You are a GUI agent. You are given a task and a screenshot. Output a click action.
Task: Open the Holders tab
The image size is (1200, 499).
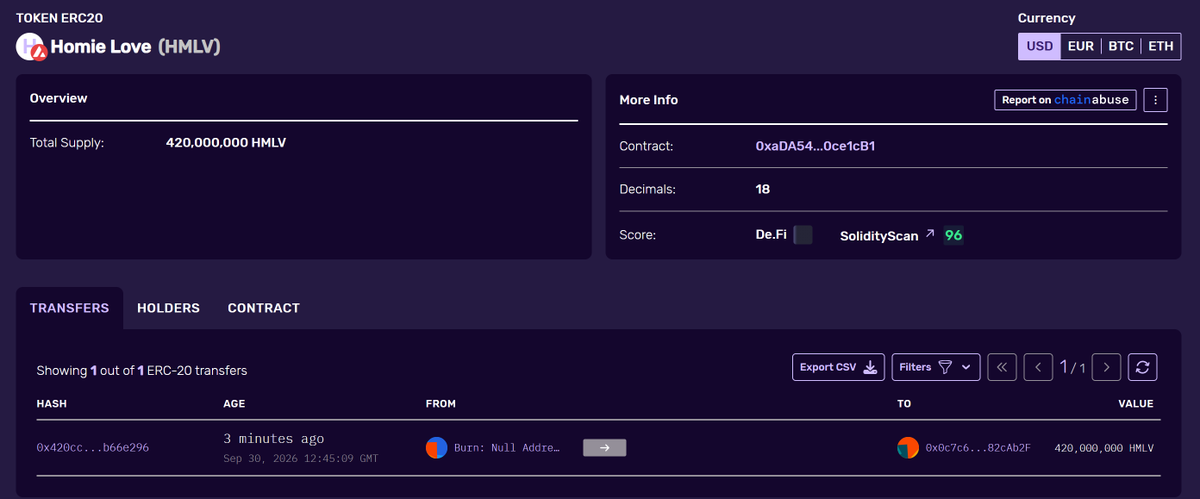(168, 308)
